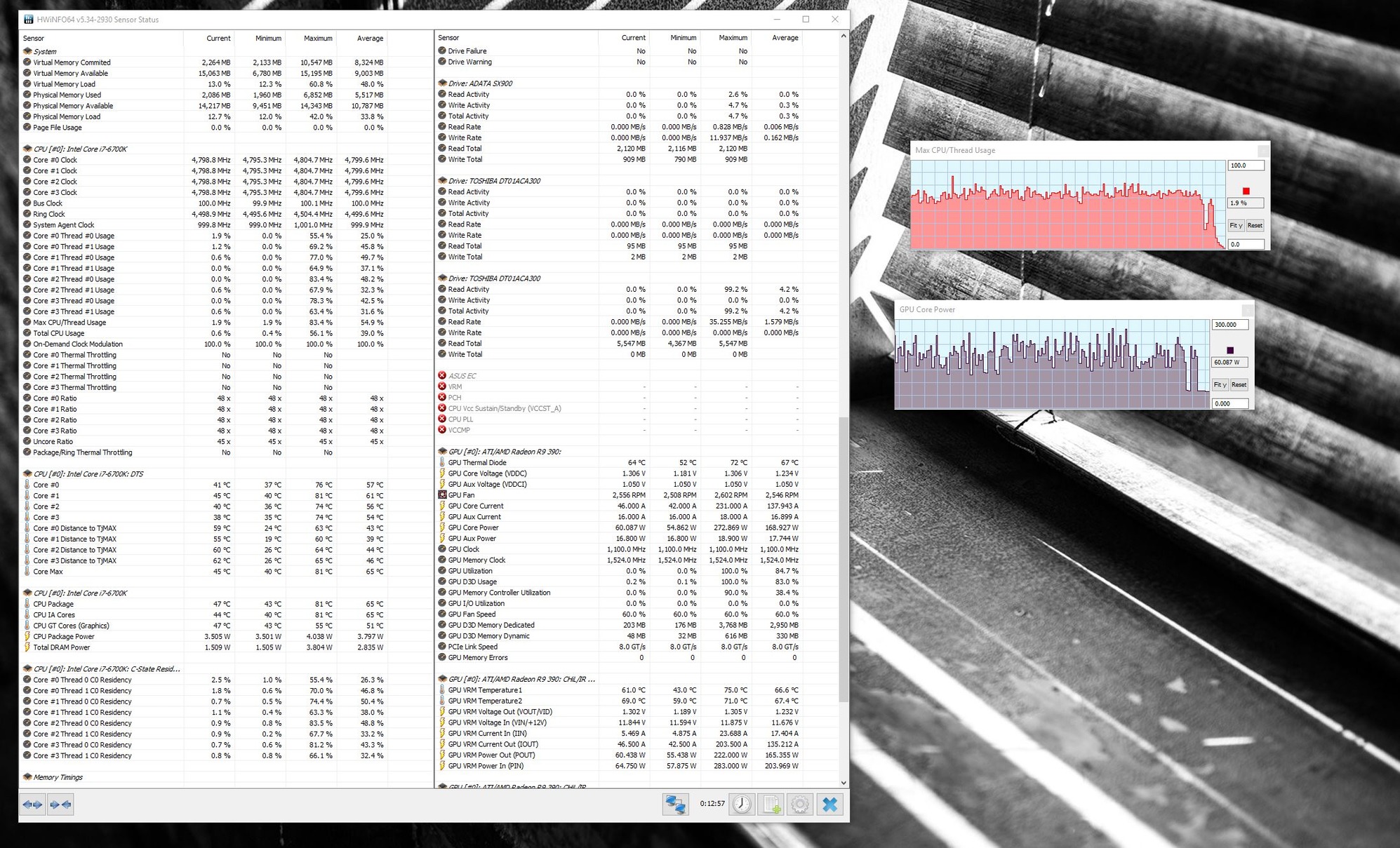Click the left pane Minimum column header
This screenshot has width=1400, height=848.
(x=260, y=39)
